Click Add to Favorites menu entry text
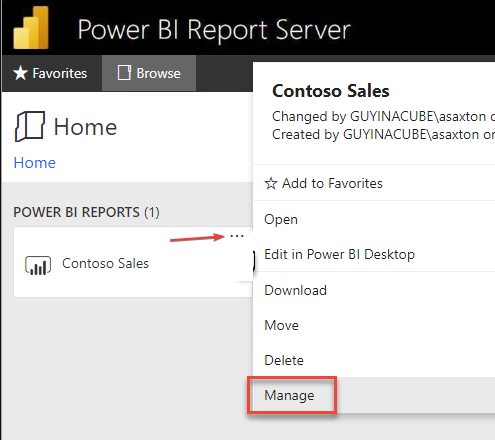Viewport: 495px width, 440px height. pos(332,183)
